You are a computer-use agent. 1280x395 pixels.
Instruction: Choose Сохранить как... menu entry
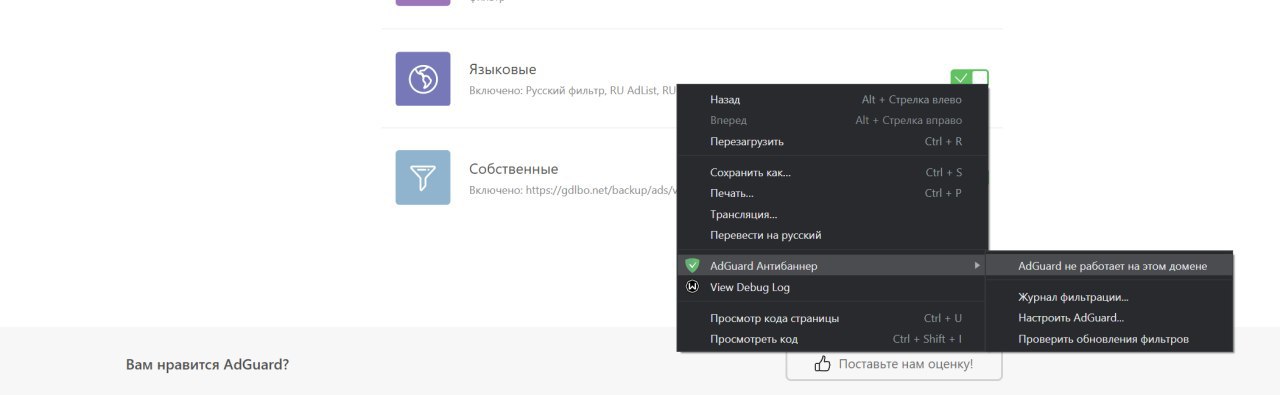pyautogui.click(x=832, y=172)
